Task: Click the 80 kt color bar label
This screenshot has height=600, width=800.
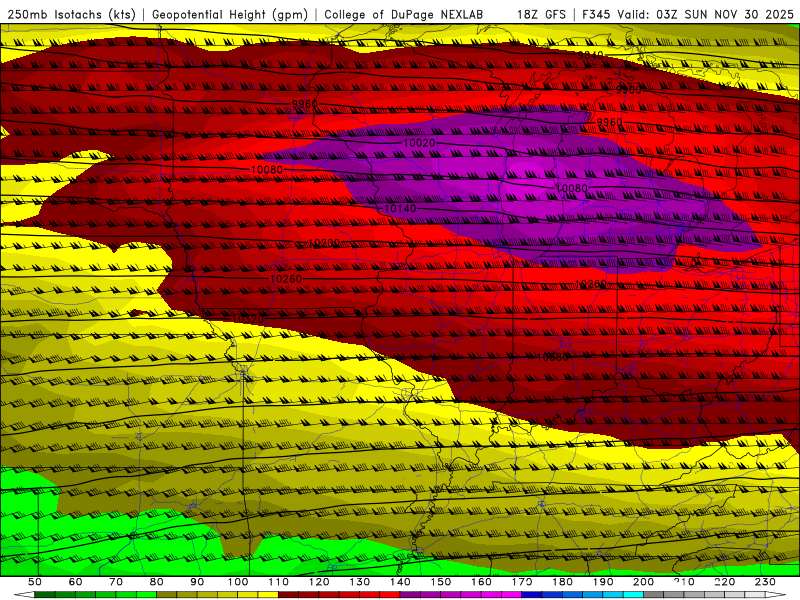Action: (x=157, y=582)
